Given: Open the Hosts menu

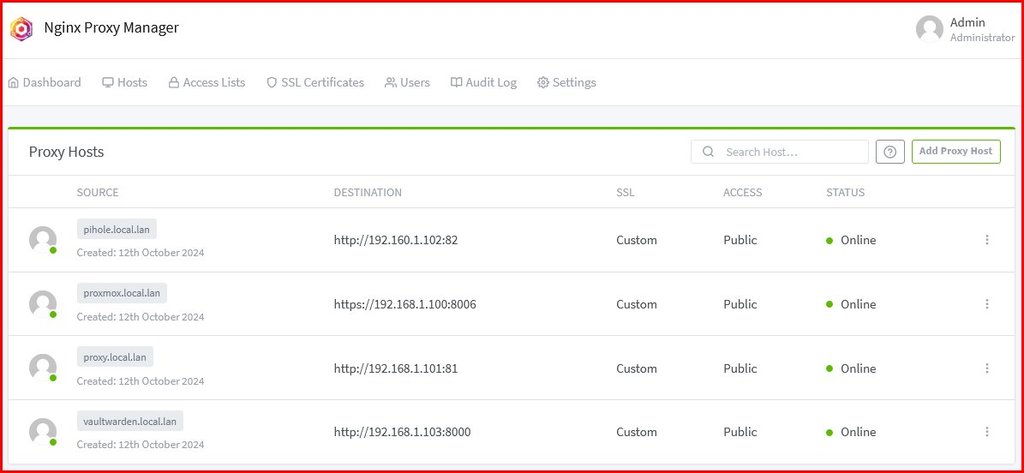Looking at the screenshot, I should [x=125, y=82].
